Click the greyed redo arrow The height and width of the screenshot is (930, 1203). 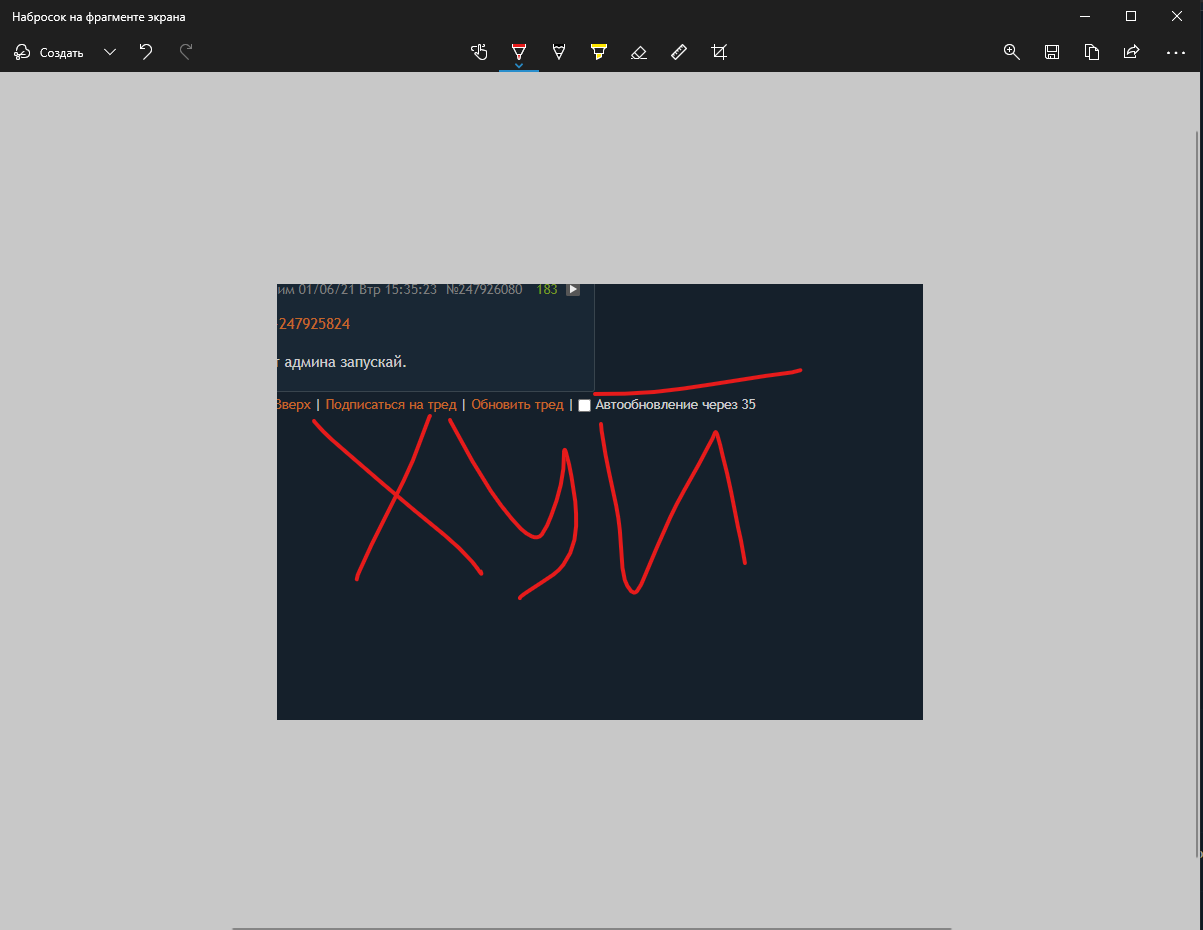(185, 52)
